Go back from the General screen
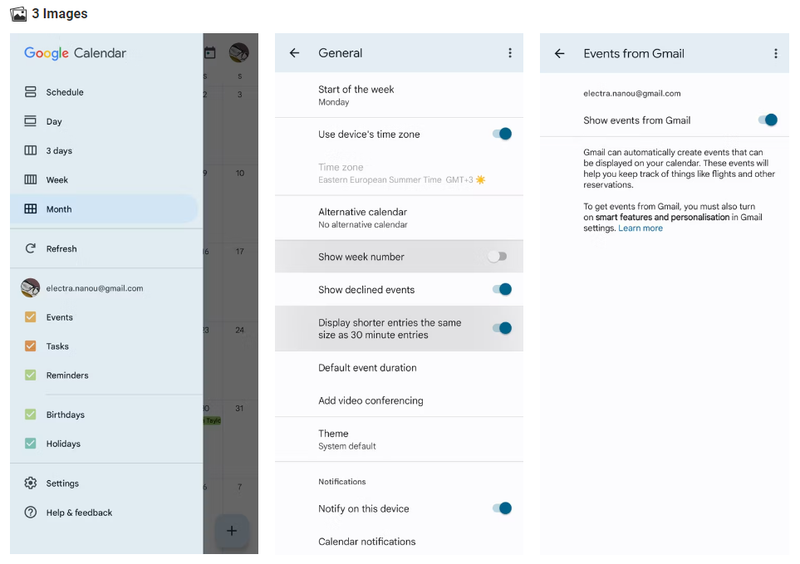 [x=294, y=53]
